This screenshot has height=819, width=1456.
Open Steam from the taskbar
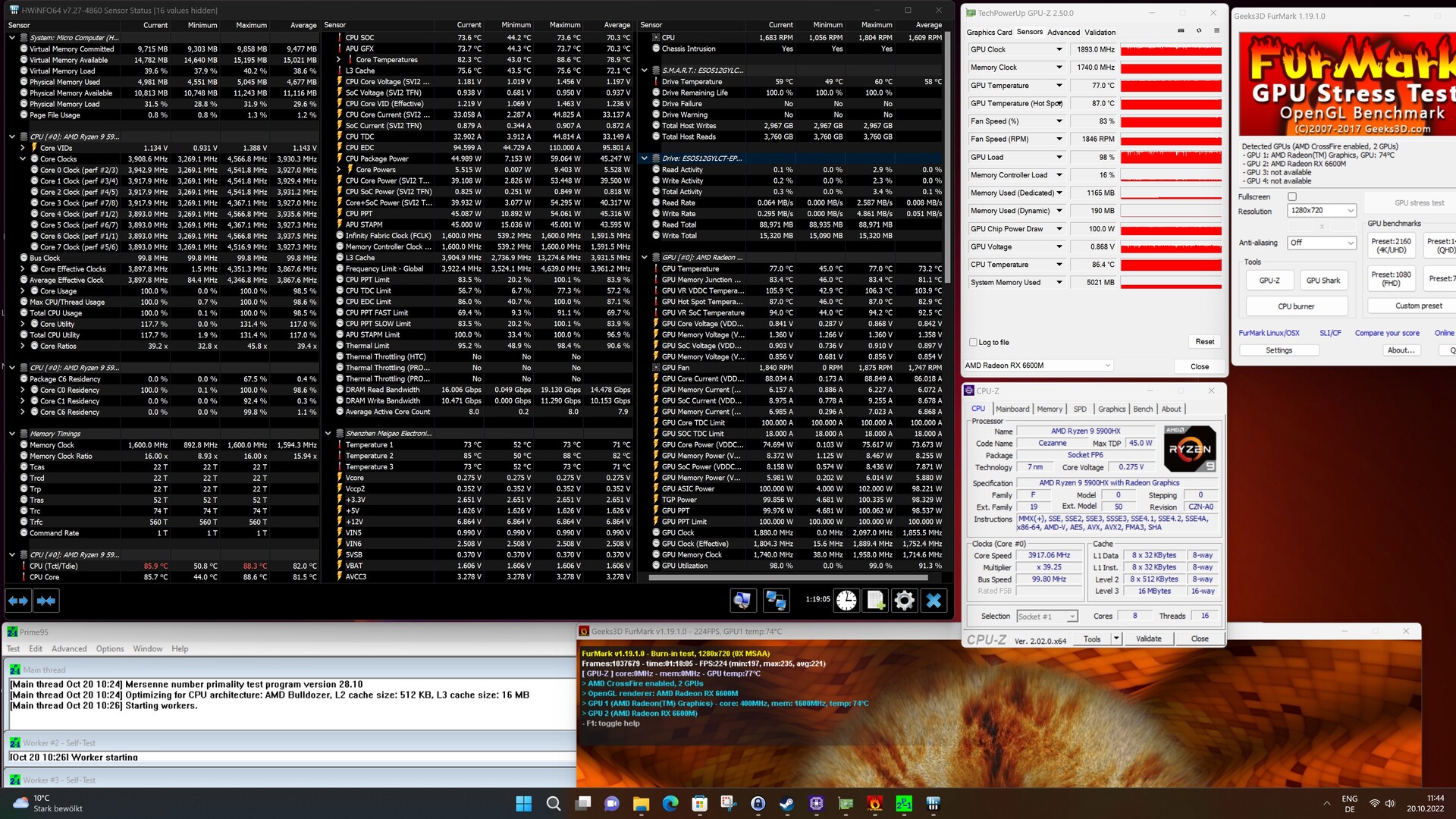tap(787, 804)
